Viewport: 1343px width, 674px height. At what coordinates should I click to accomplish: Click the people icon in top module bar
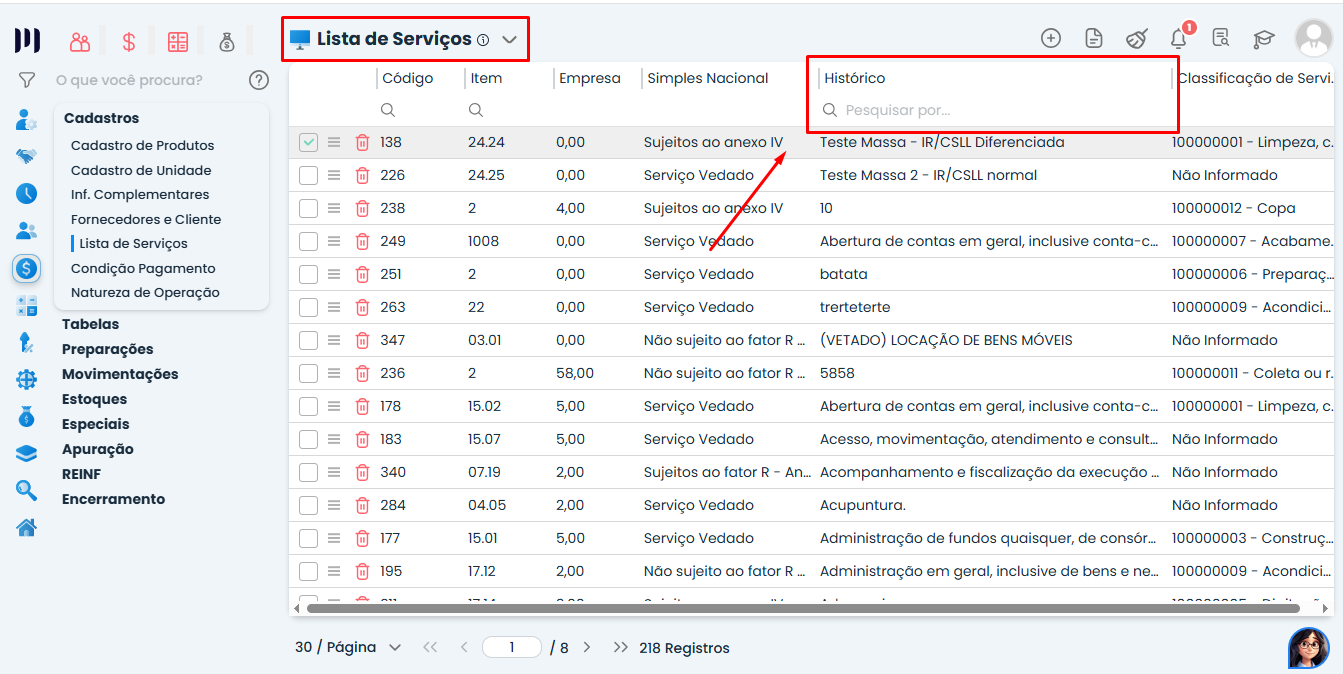80,41
